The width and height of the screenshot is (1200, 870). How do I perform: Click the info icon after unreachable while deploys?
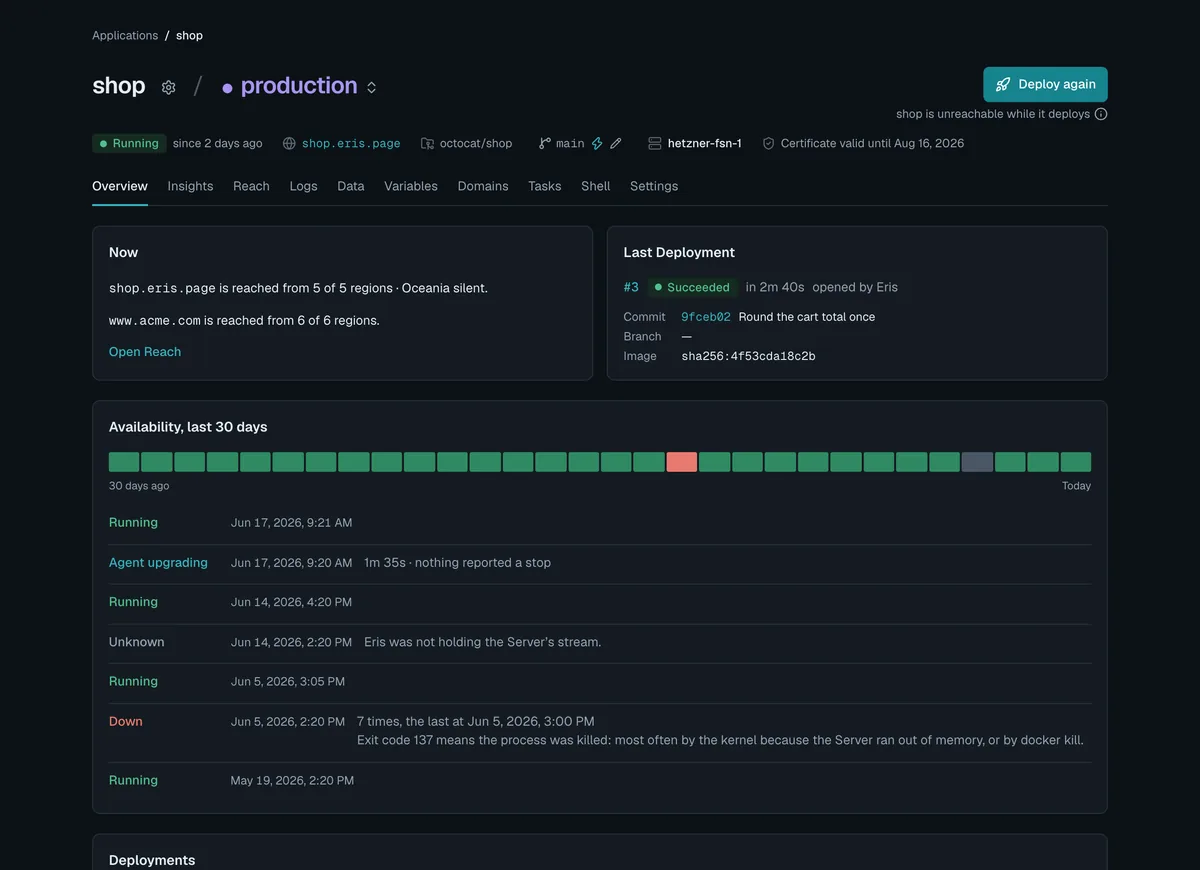[x=1101, y=114]
